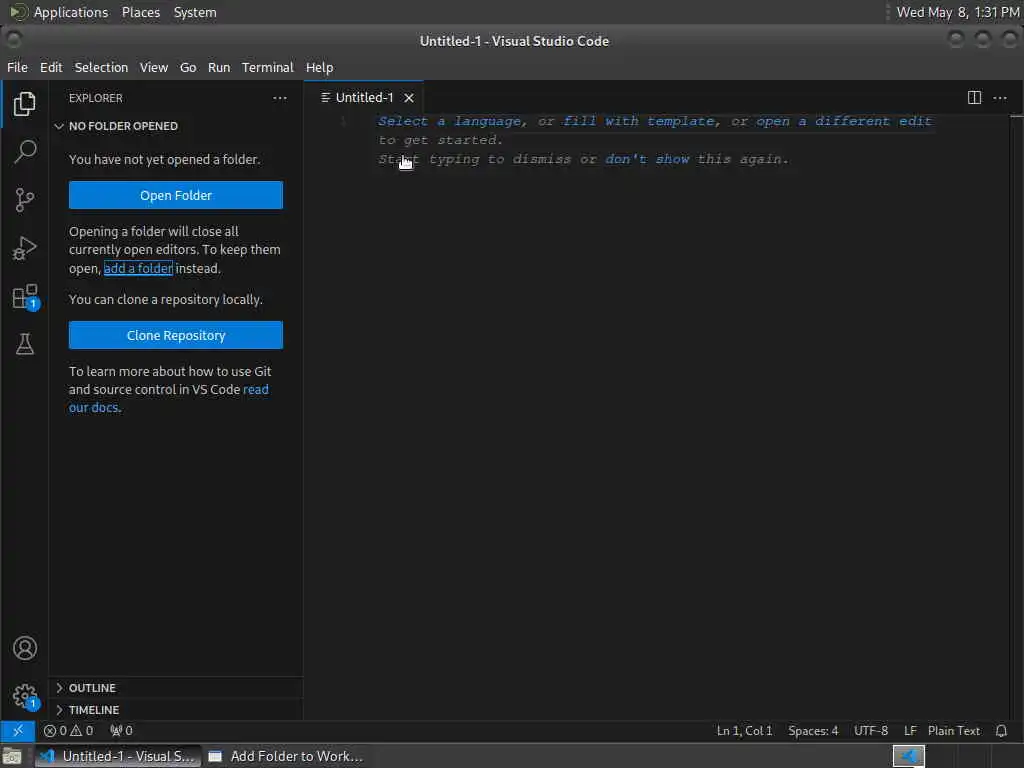Click the Clone Repository button
The width and height of the screenshot is (1024, 768).
[x=176, y=335]
